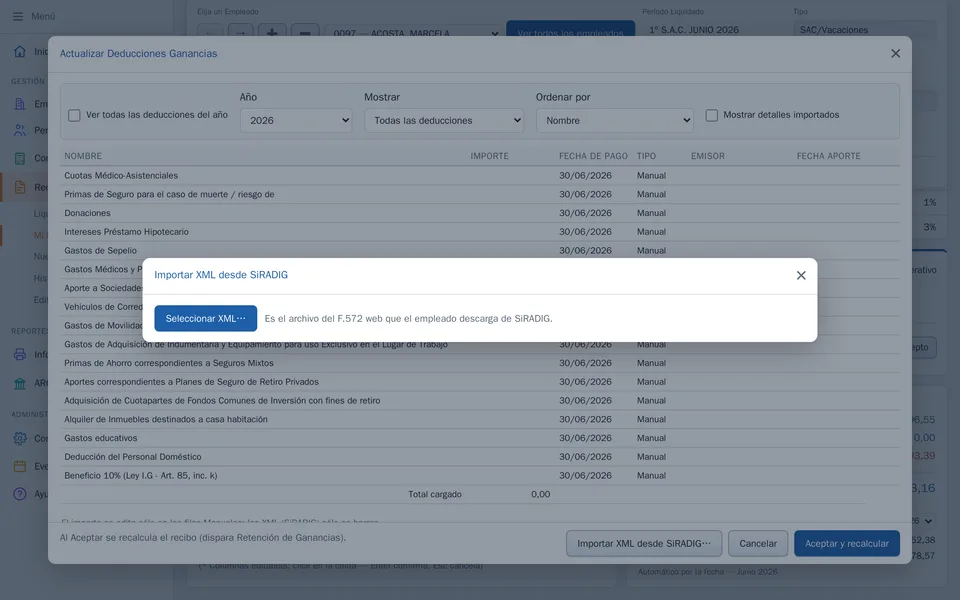
Task: Select Gastos educativos row
Action: [480, 438]
